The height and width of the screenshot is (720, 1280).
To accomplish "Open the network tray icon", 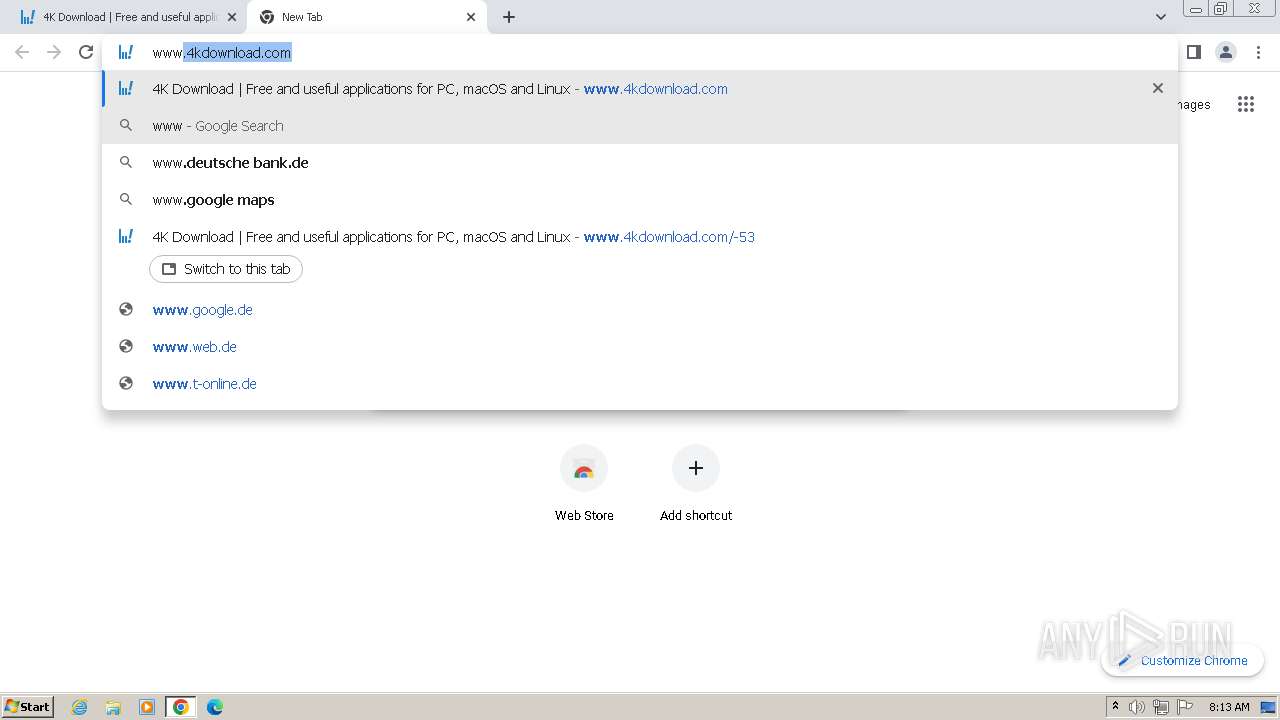I will (x=1161, y=707).
